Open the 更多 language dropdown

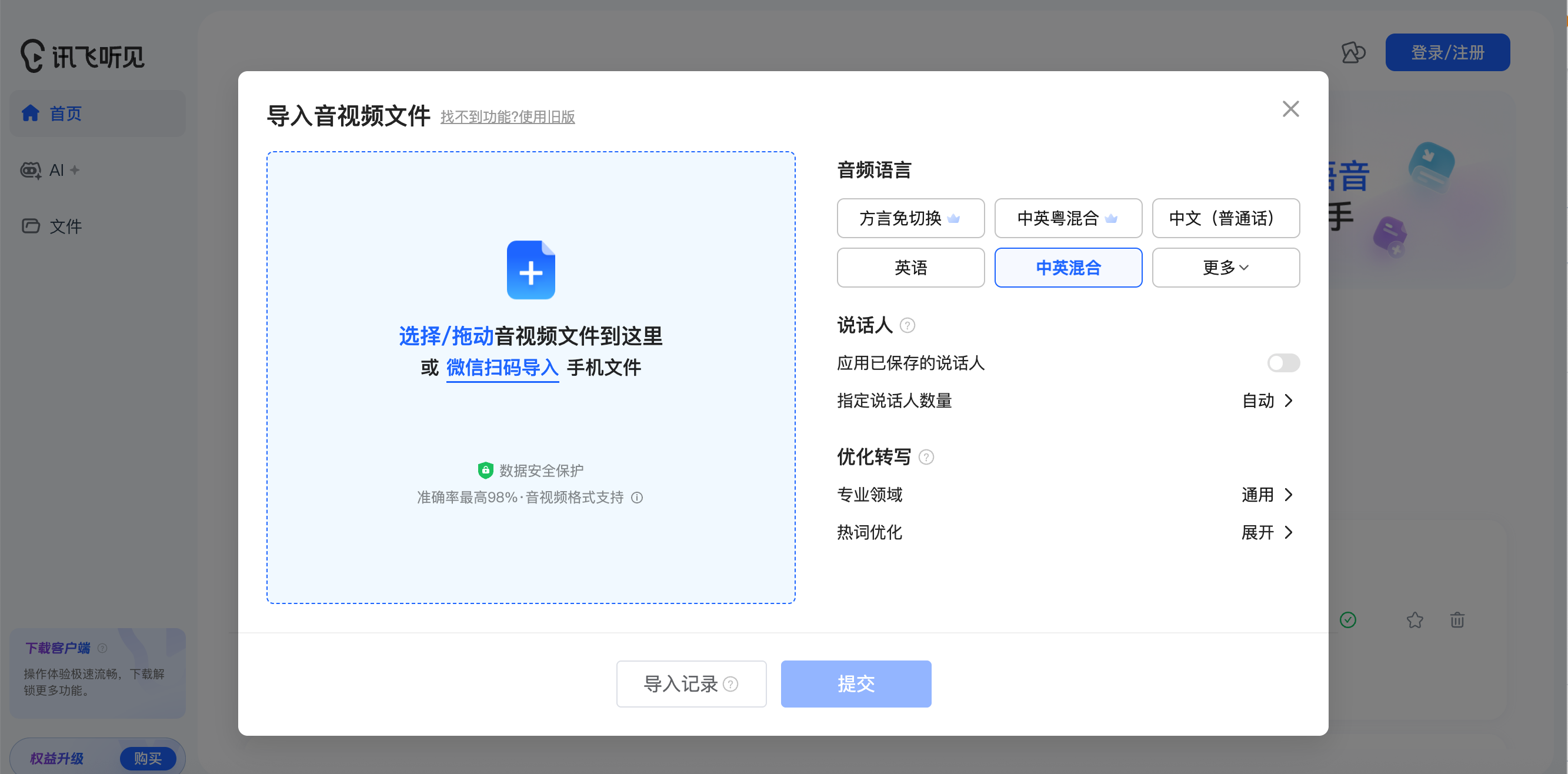(x=1225, y=268)
